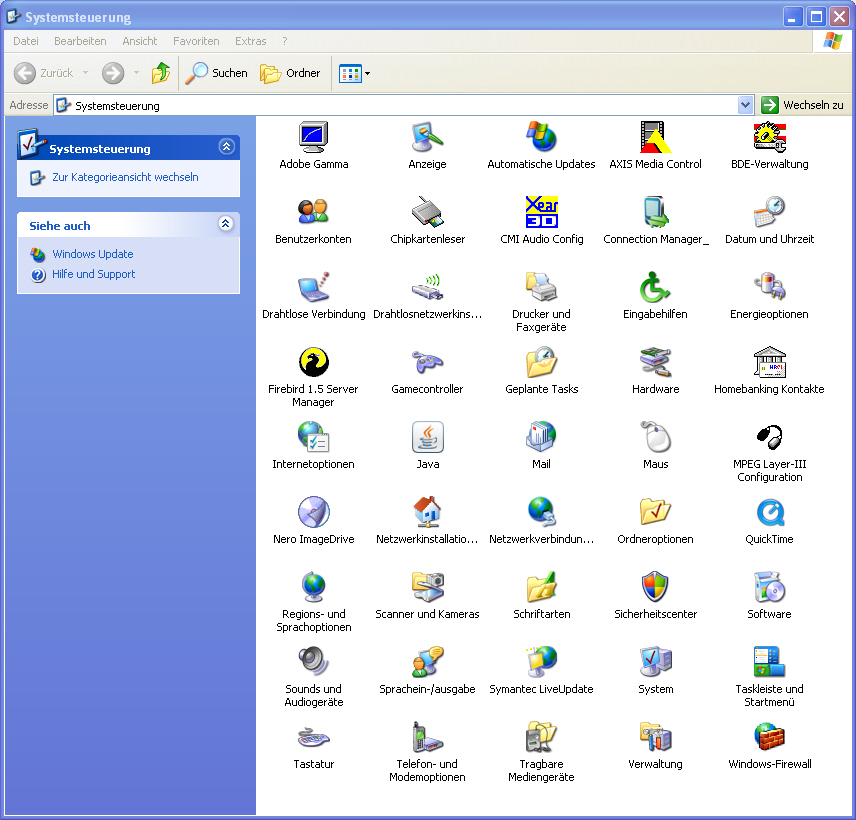Screen dimensions: 856x820
Task: Toggle the Ordner folders pane button
Action: point(290,73)
